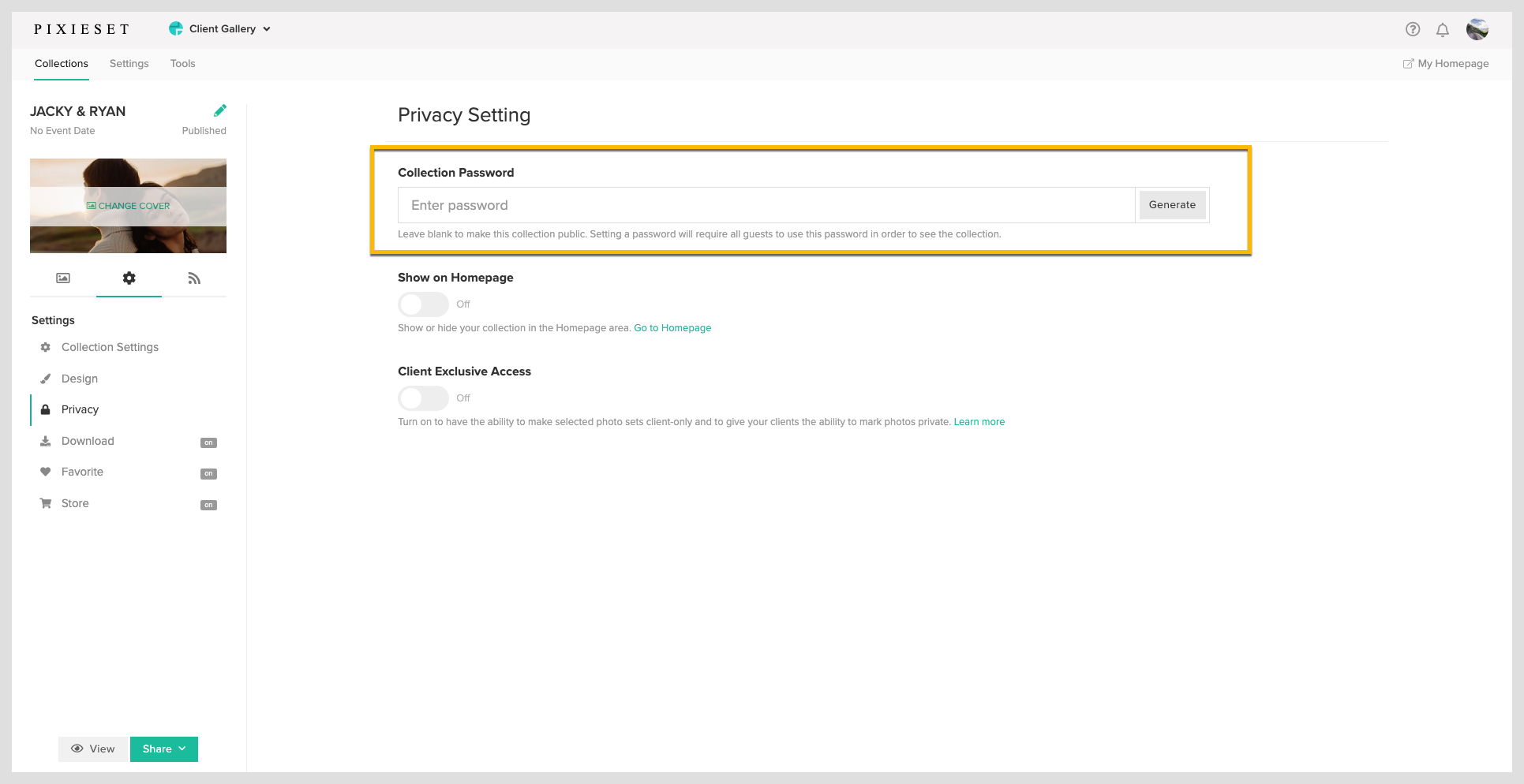
Task: Follow the Go to Homepage link
Action: (672, 328)
